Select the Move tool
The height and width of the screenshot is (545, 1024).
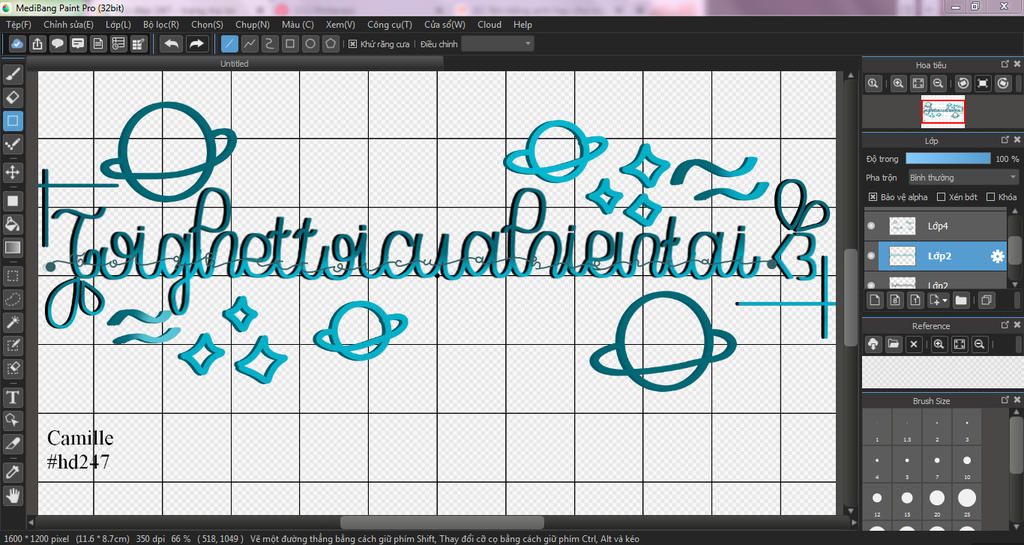tap(12, 172)
